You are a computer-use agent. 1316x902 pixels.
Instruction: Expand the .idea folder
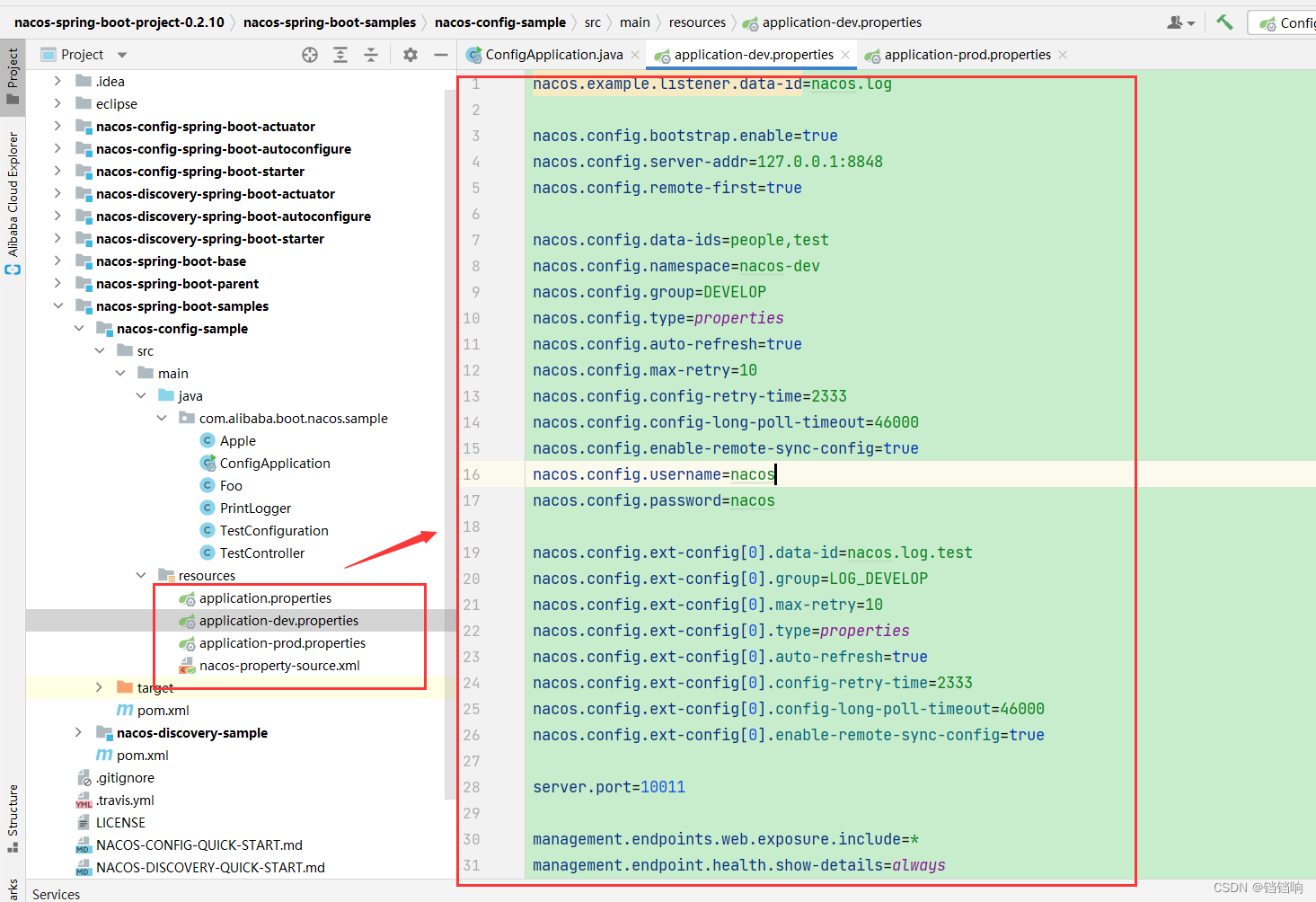(57, 81)
